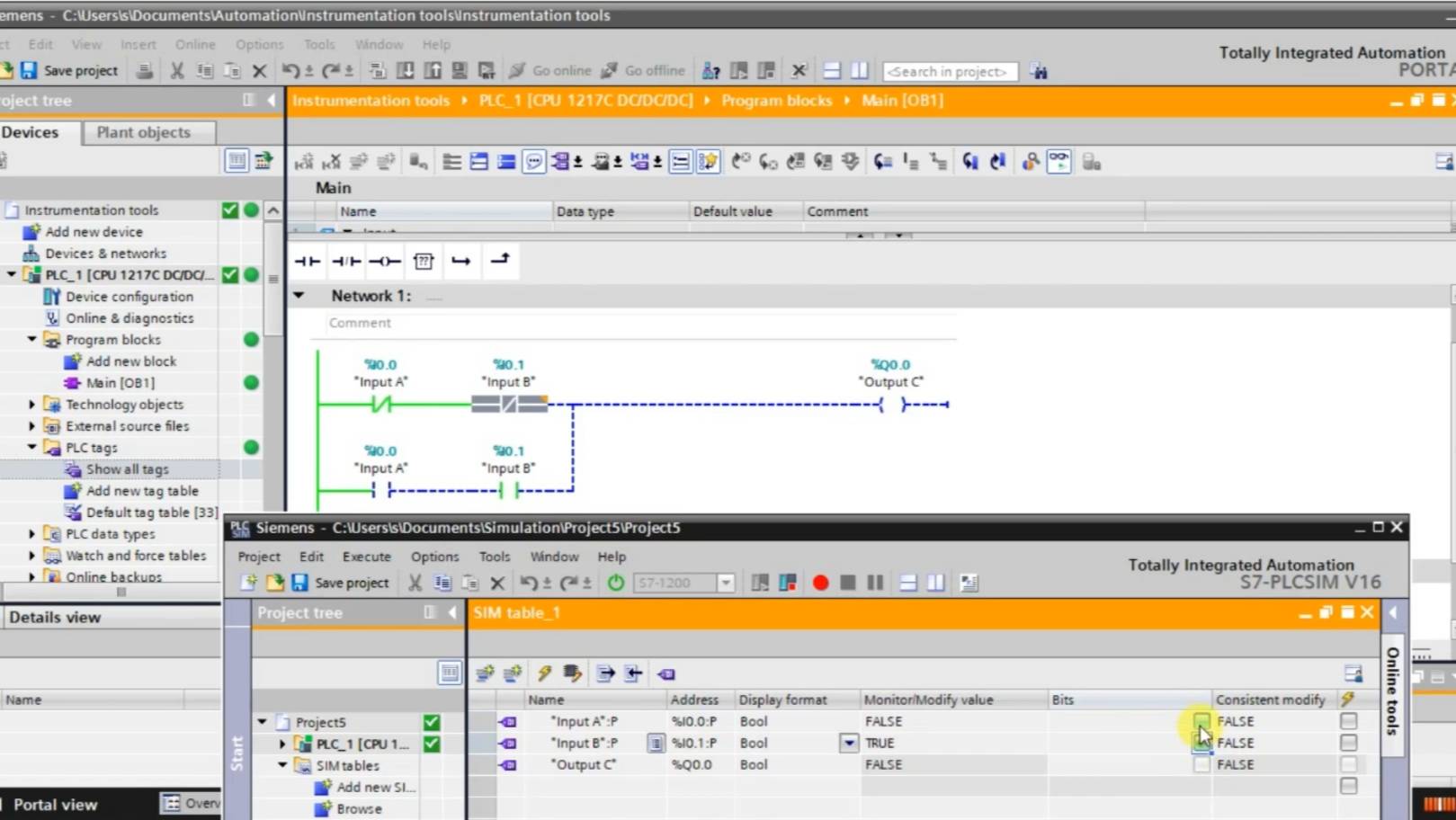Click the modify all selected values lightning icon
1456x820 pixels.
click(544, 673)
